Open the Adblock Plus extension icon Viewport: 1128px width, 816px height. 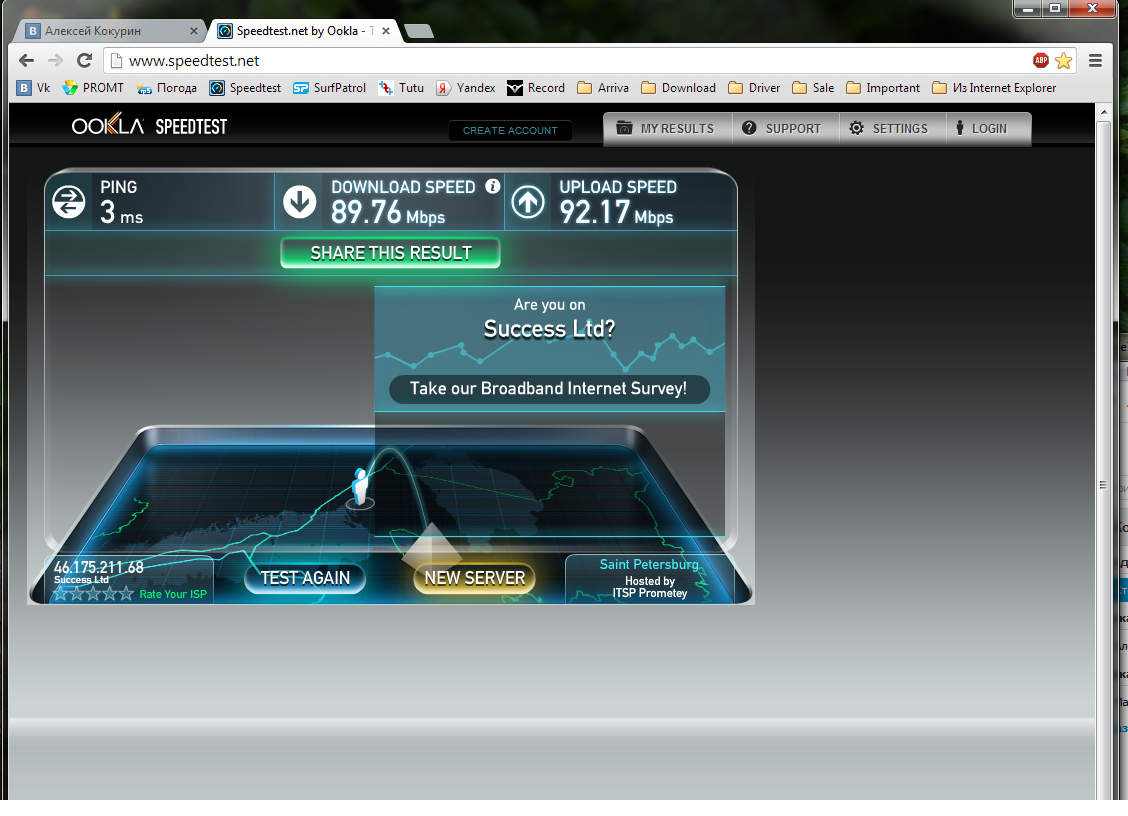click(1041, 60)
